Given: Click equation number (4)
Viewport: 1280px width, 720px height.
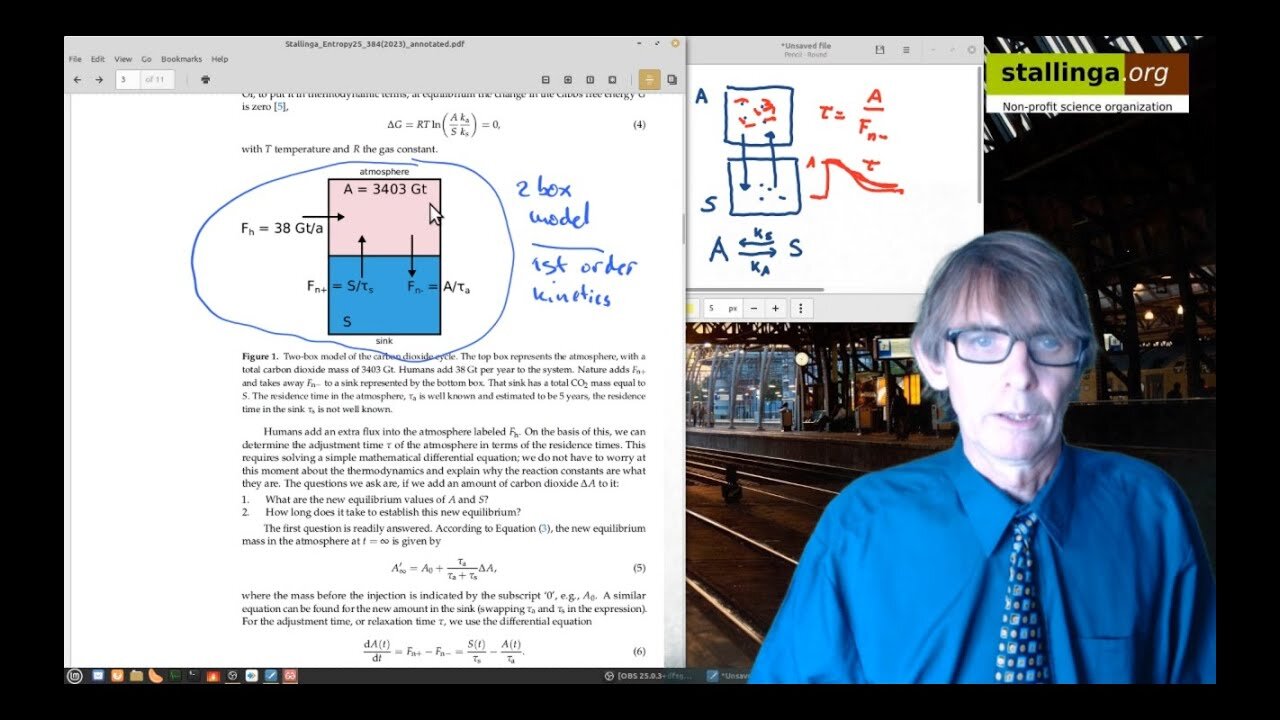Looking at the screenshot, I should 639,125.
